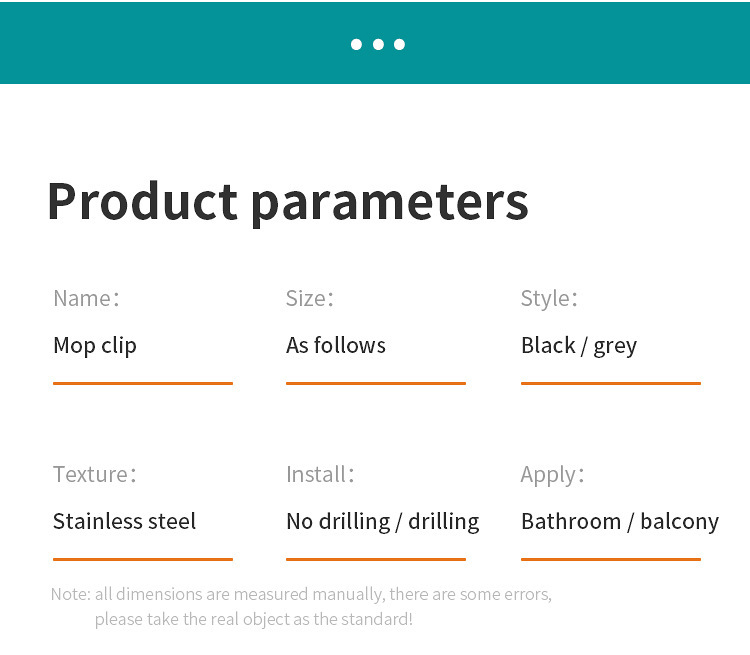
Task: Click the "Product parameters" heading
Action: 288,202
